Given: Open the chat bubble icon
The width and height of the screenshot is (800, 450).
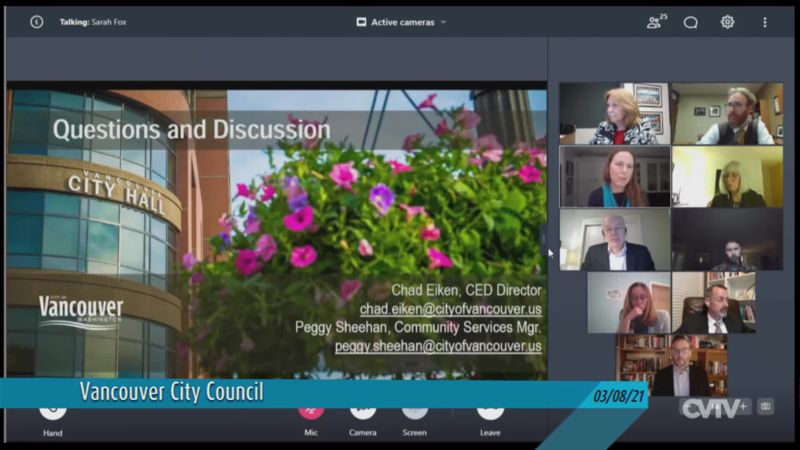Looking at the screenshot, I should click(690, 22).
